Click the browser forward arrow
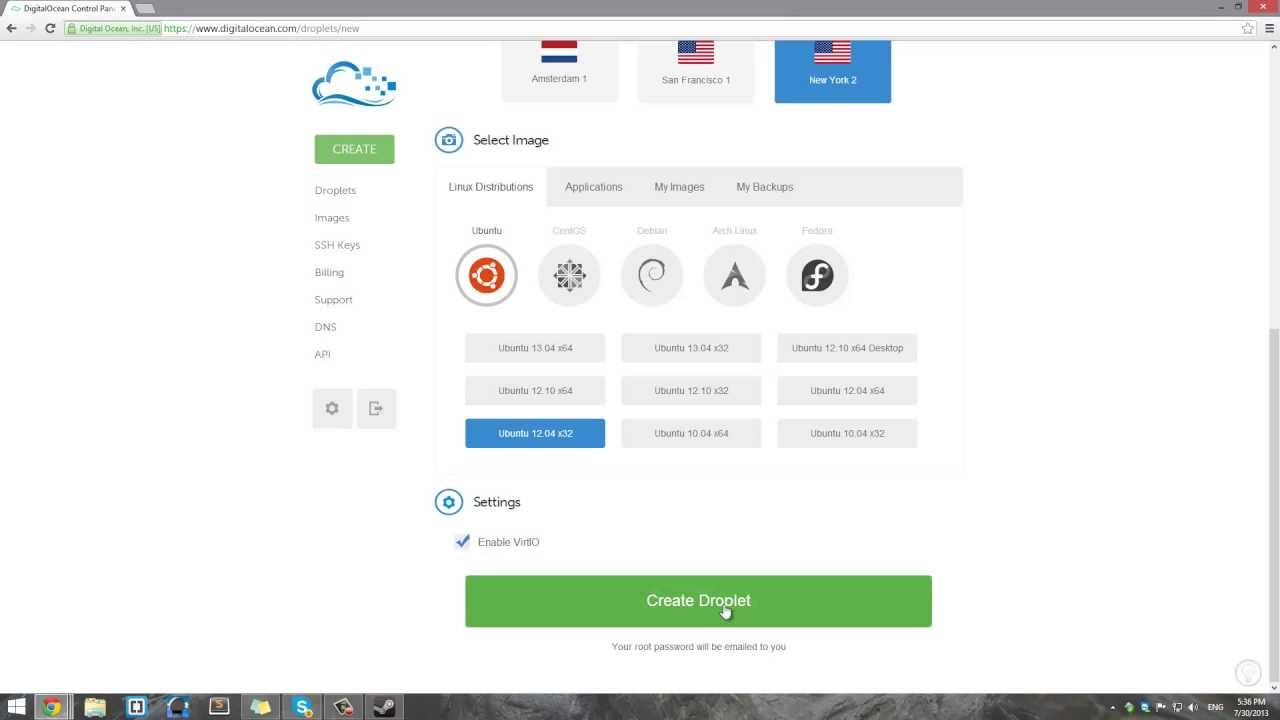The height and width of the screenshot is (720, 1280). [30, 28]
